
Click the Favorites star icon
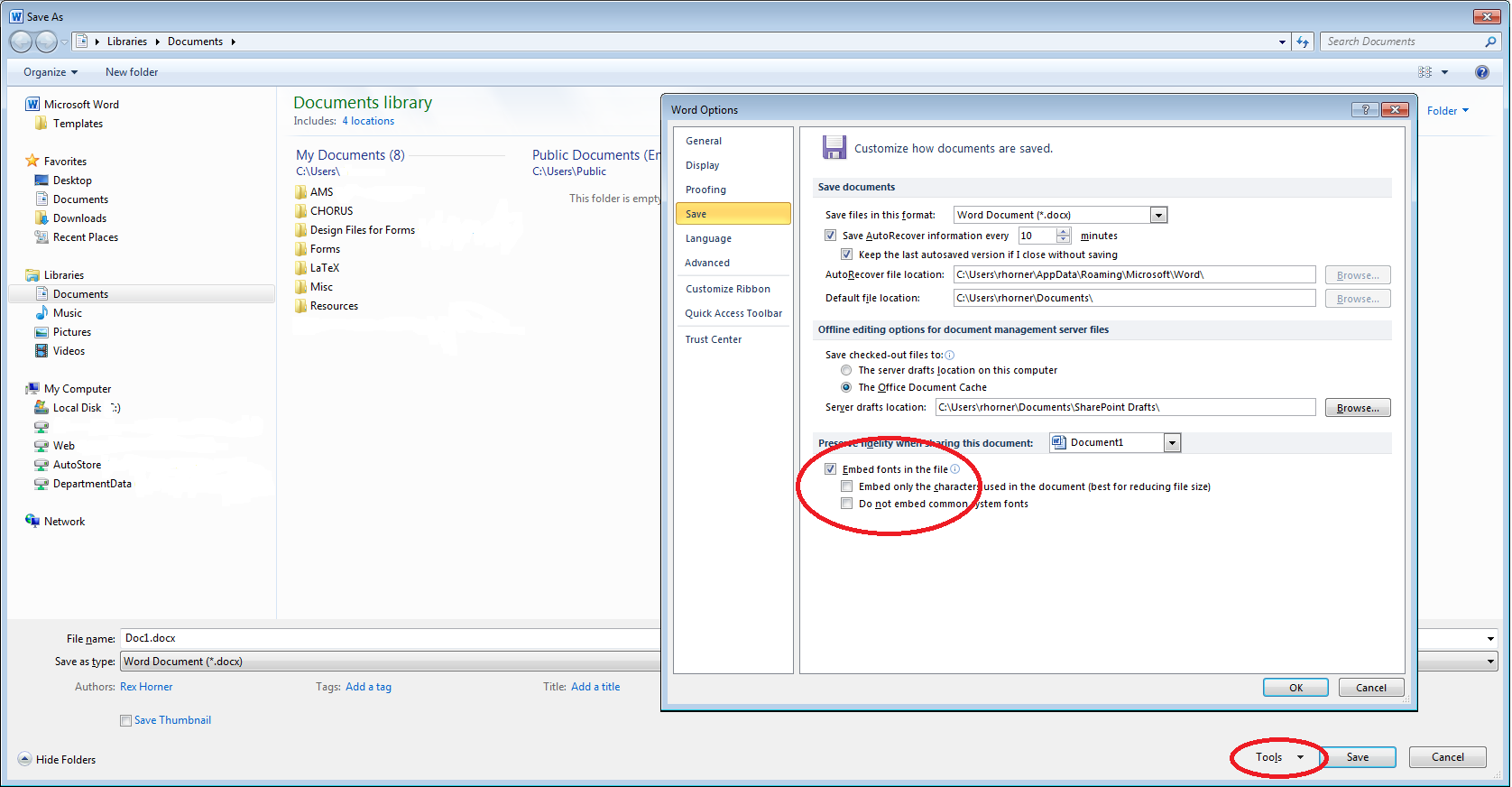click(x=32, y=162)
